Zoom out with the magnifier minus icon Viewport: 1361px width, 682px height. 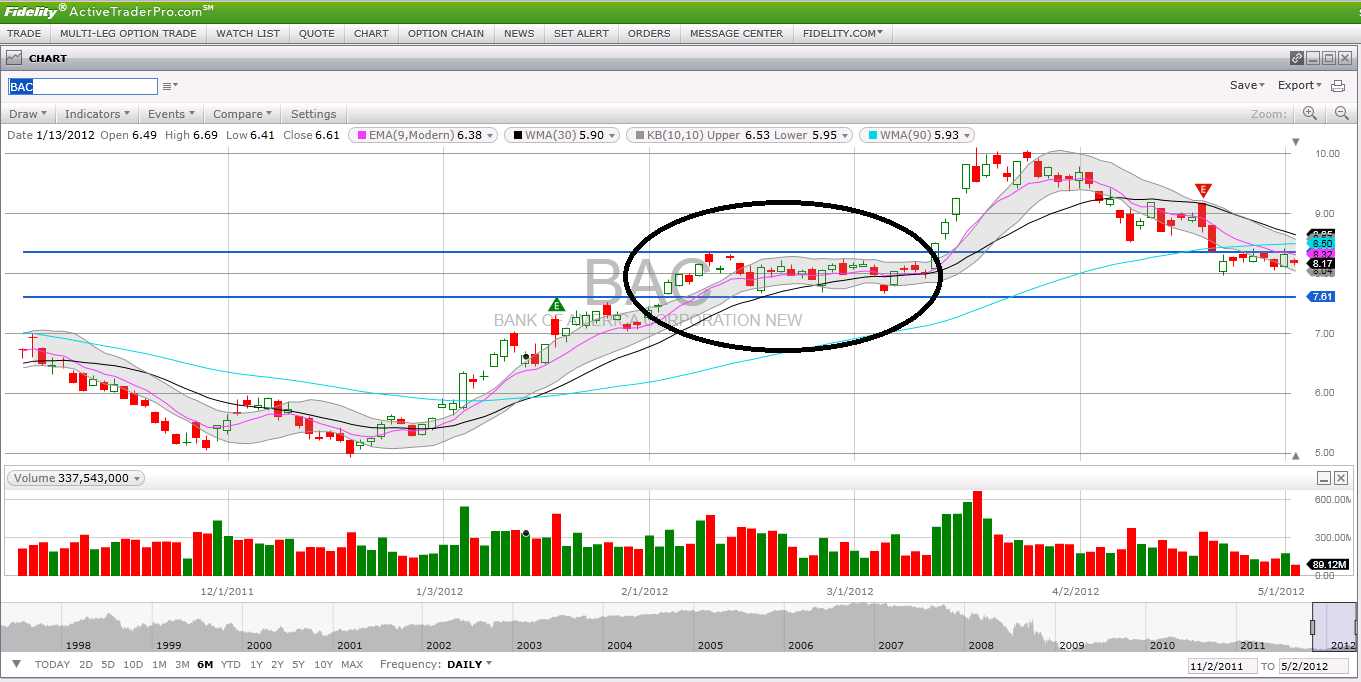pyautogui.click(x=1342, y=114)
